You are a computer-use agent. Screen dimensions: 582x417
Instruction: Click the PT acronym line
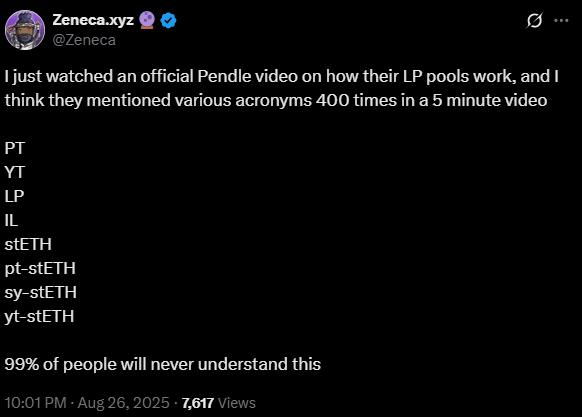coord(14,148)
